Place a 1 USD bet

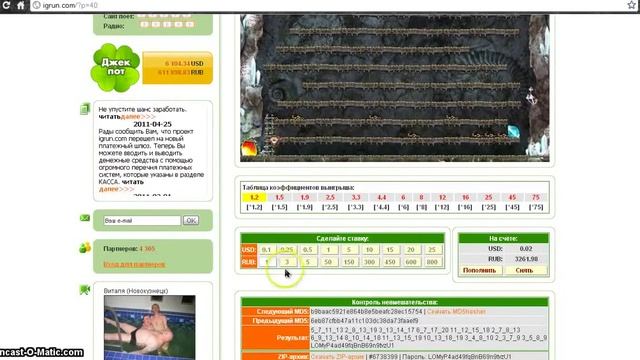328,249
